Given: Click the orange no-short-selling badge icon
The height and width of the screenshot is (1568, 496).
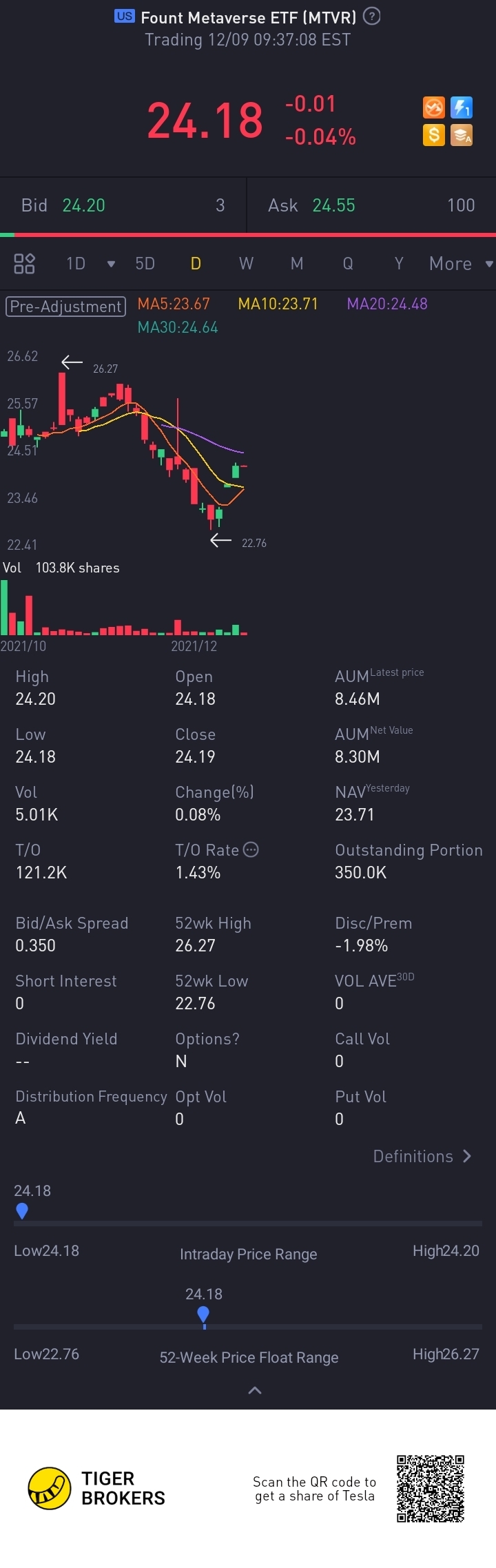Looking at the screenshot, I should [433, 108].
